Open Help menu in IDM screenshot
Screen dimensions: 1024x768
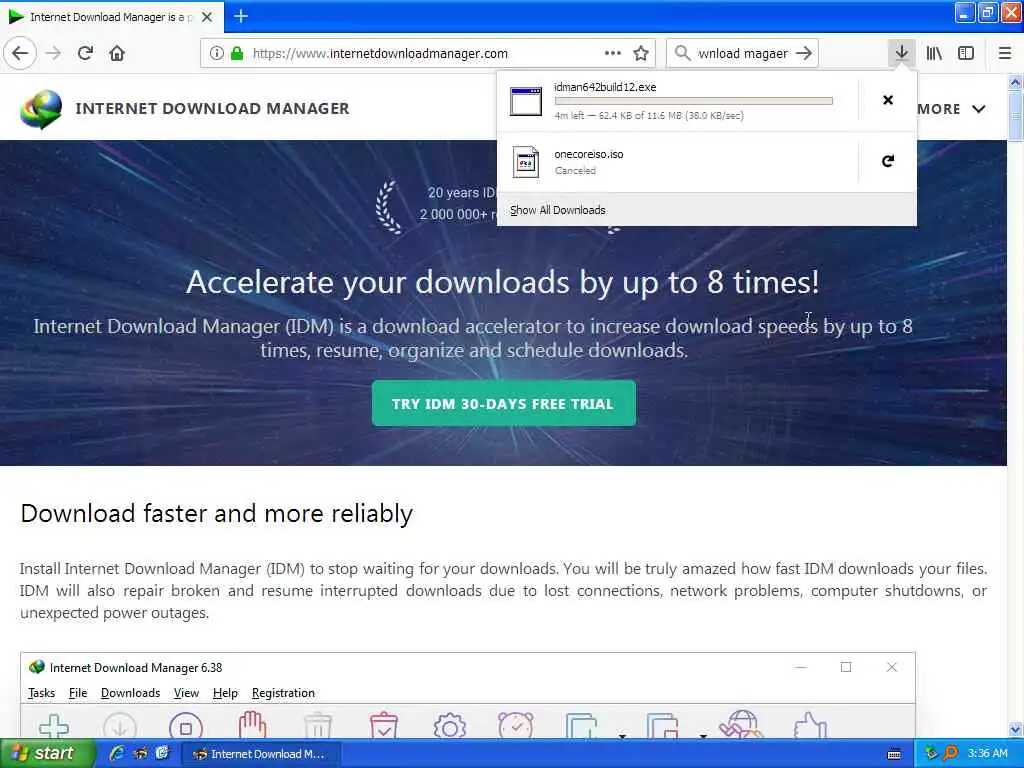pos(225,693)
